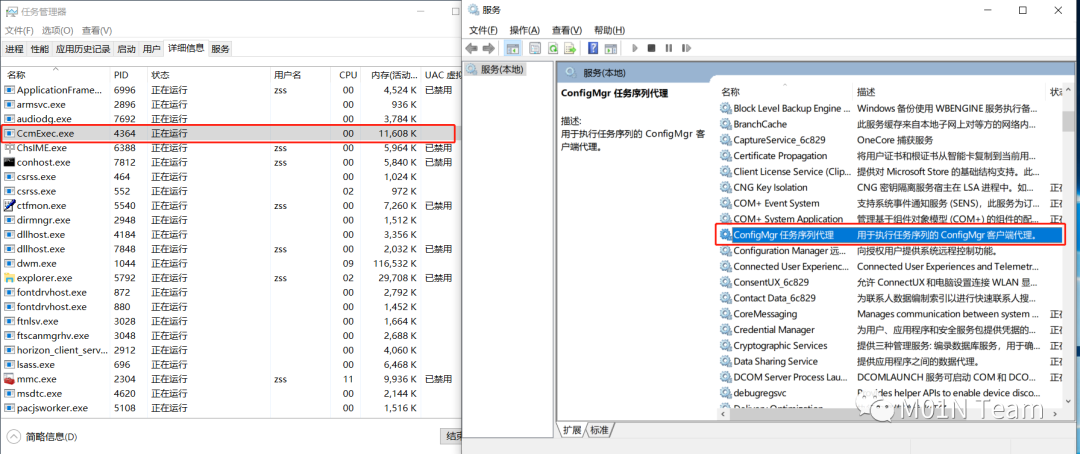Viewport: 1080px width, 454px height.
Task: Click the Forward arrow in Services toolbar
Action: click(x=488, y=48)
